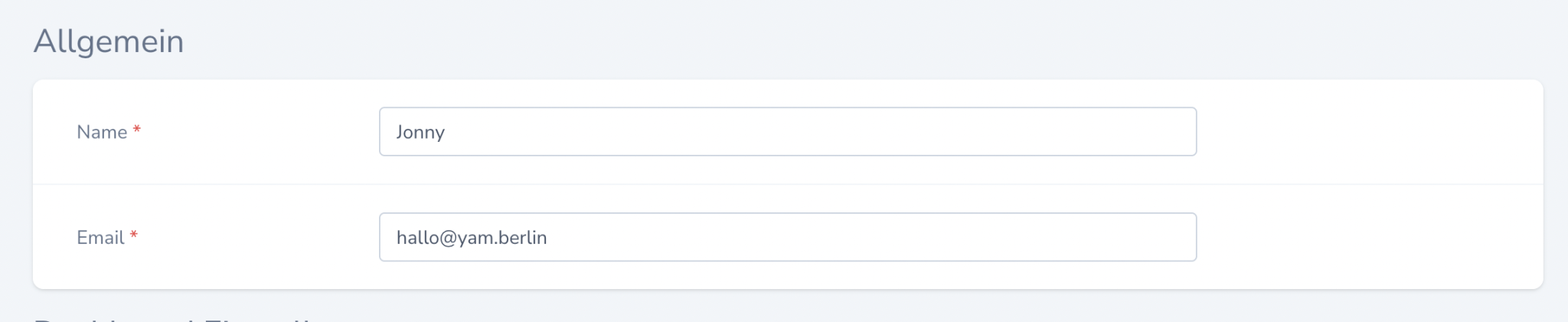Screen dimensions: 1568x322
Task: Click the divider between Name and Email rows
Action: click(x=787, y=184)
